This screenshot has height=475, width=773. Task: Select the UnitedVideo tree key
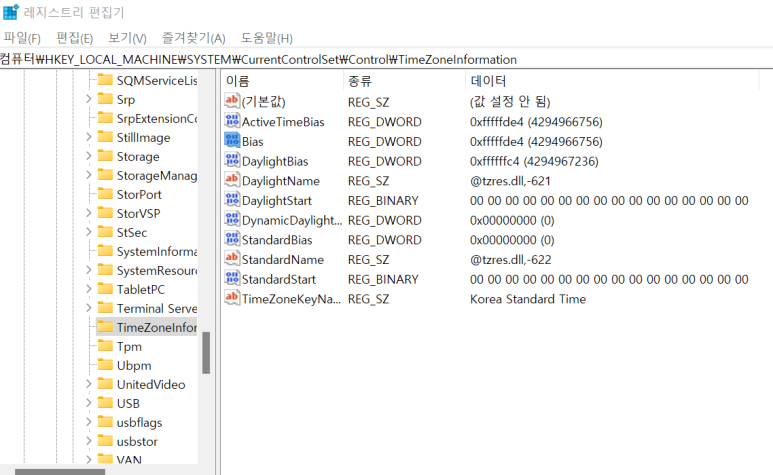[x=151, y=384]
